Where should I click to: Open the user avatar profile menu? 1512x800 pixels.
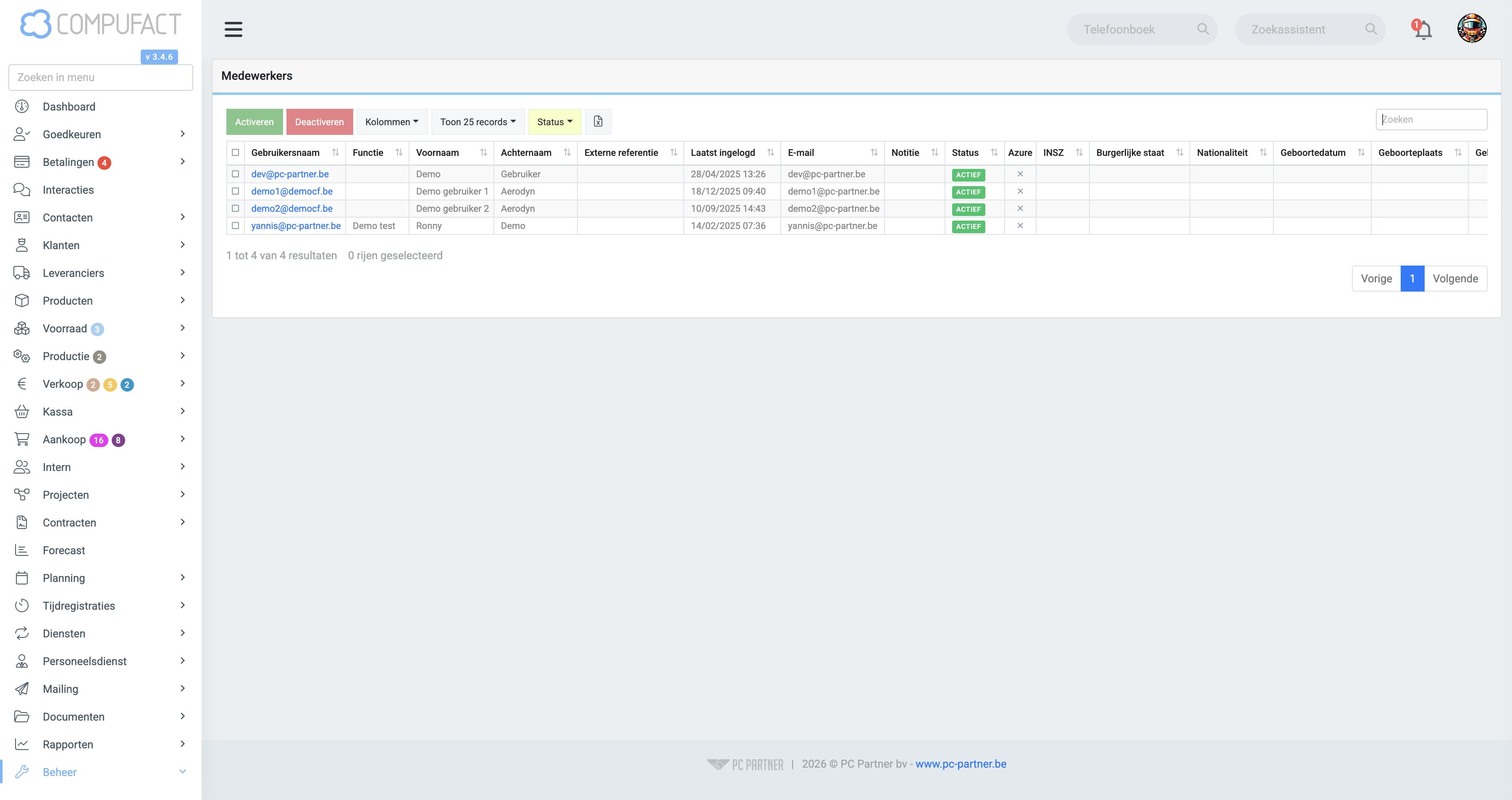pos(1472,29)
